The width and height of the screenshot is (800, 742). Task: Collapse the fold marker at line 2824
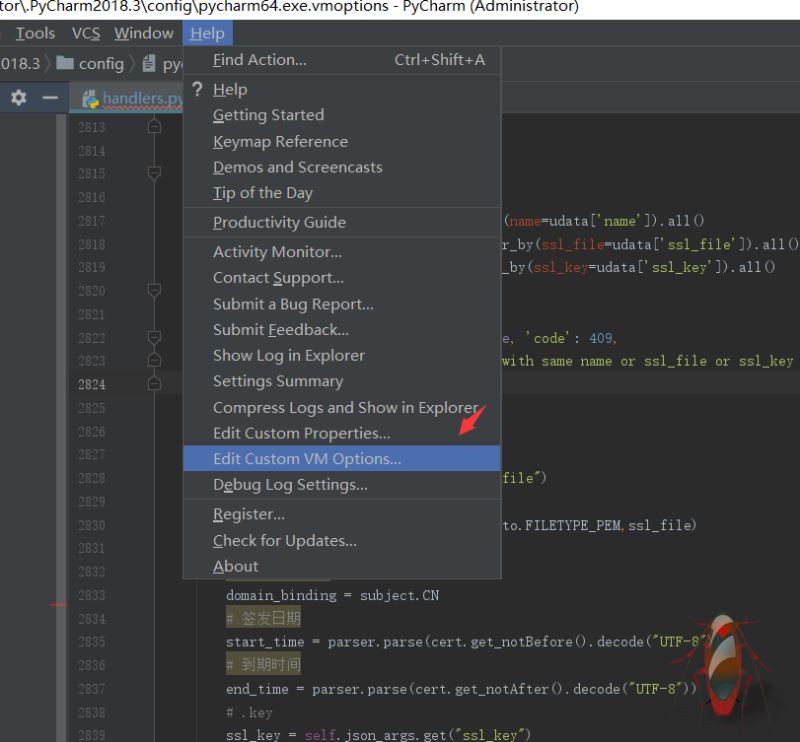(154, 383)
